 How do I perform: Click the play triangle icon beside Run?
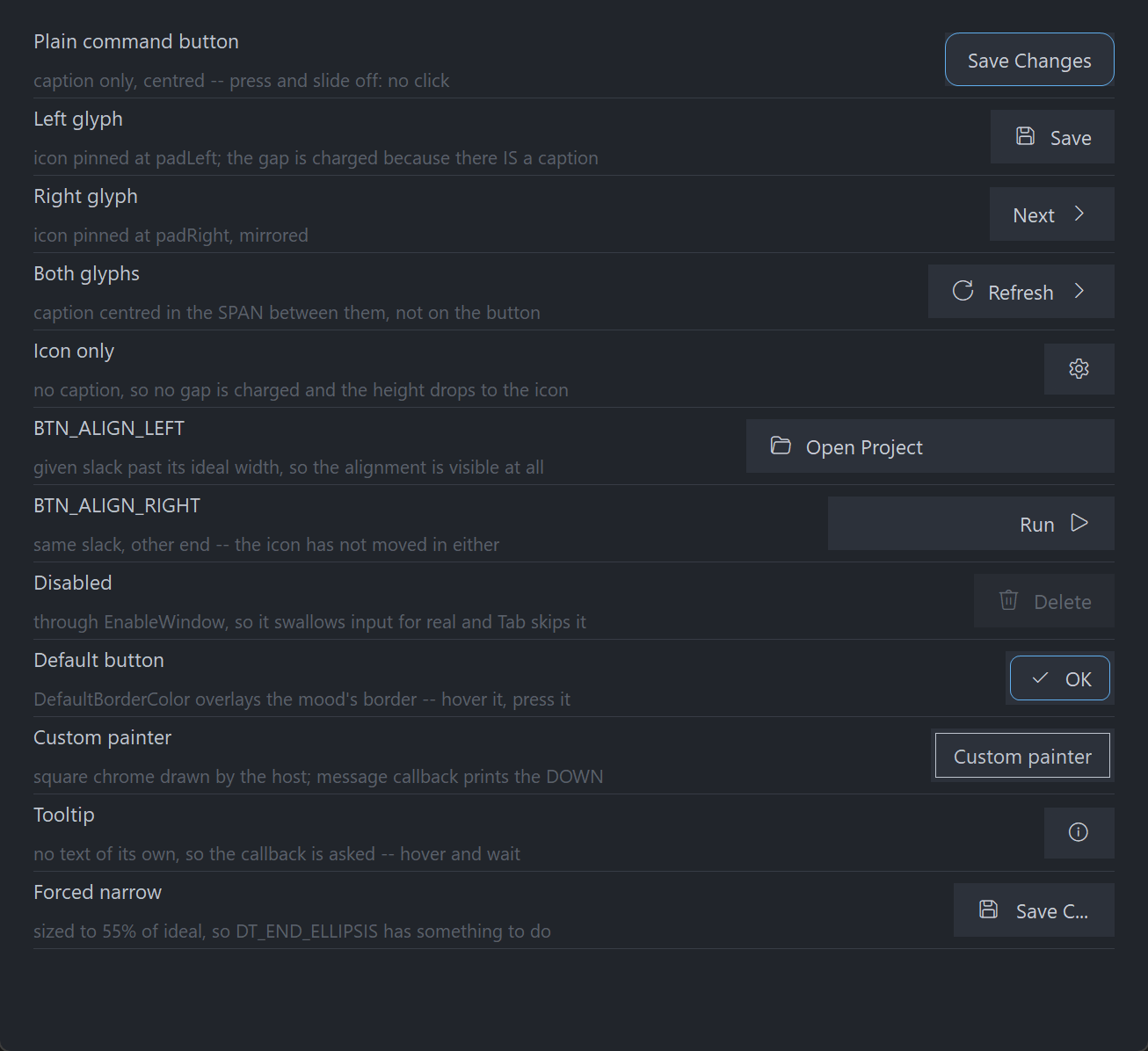point(1079,523)
